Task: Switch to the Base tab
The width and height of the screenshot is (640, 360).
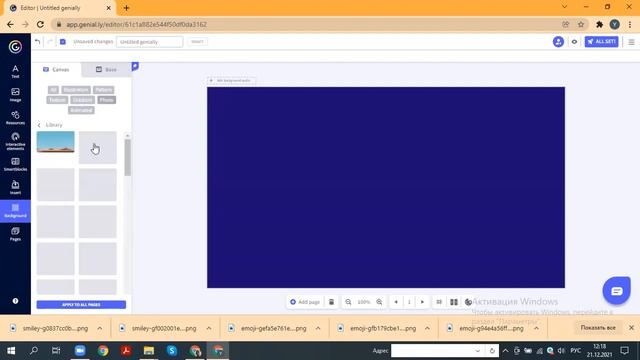Action: (x=106, y=69)
